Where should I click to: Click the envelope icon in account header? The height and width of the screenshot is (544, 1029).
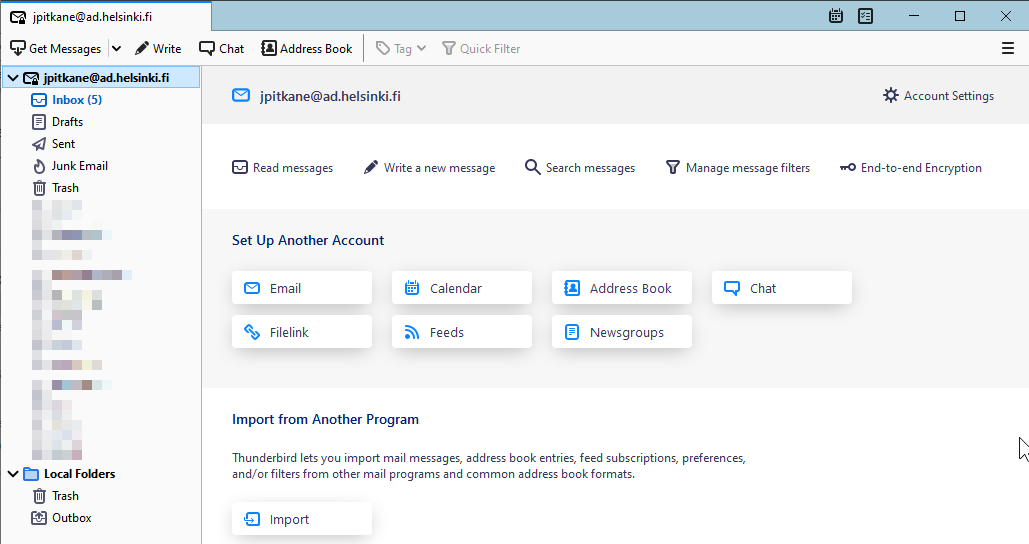tap(241, 96)
